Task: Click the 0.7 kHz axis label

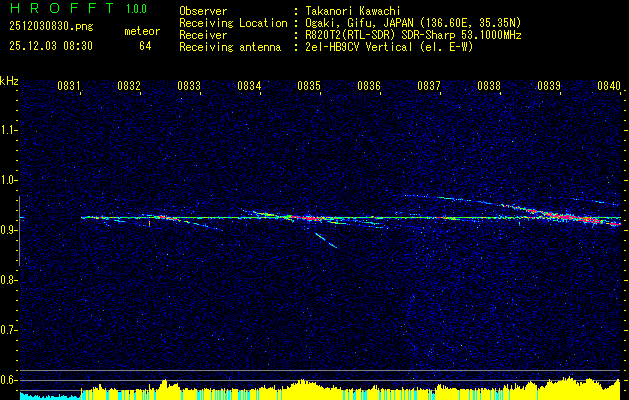Action: (8, 330)
